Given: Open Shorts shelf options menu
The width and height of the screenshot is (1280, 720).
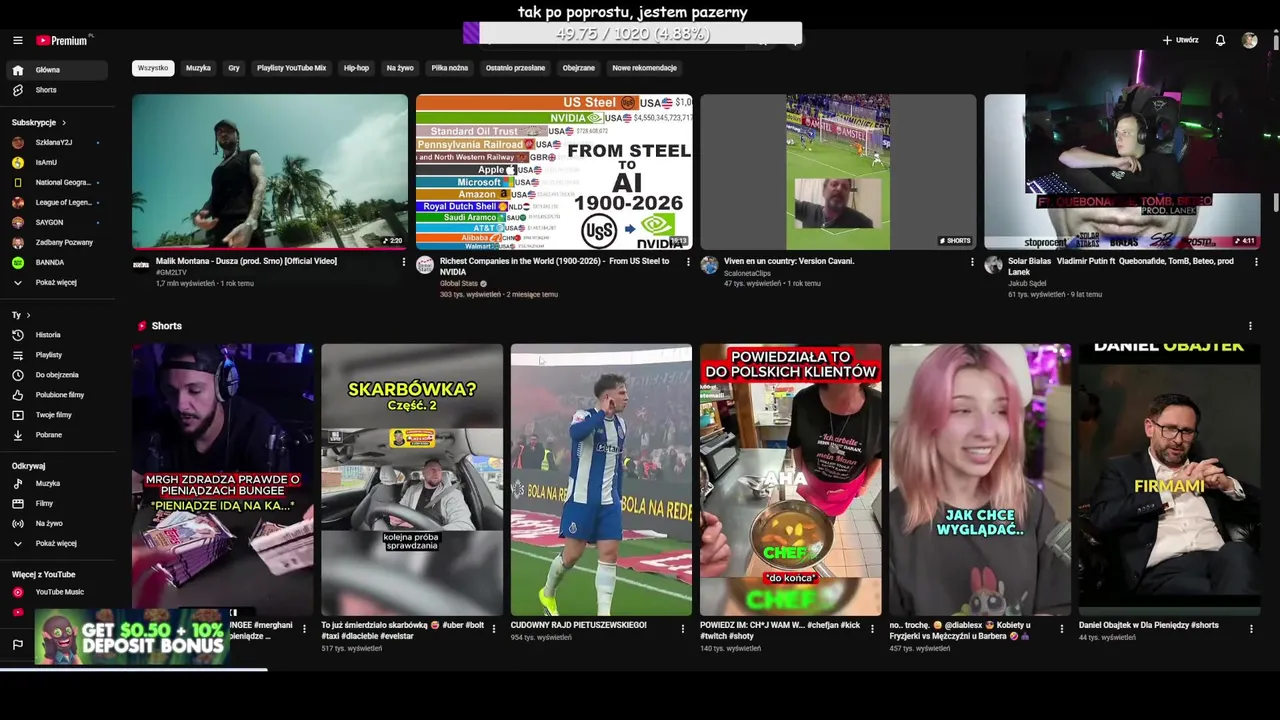Looking at the screenshot, I should 1250,326.
